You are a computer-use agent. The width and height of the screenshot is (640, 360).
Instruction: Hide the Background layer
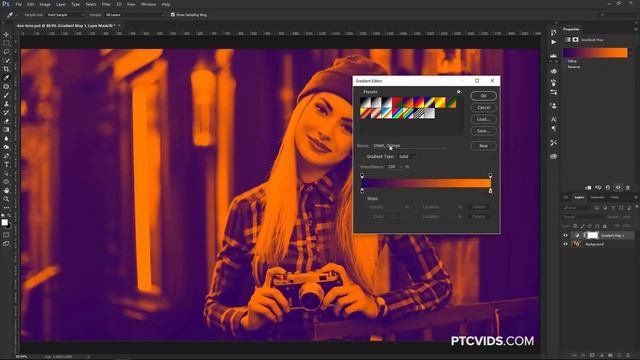565,244
